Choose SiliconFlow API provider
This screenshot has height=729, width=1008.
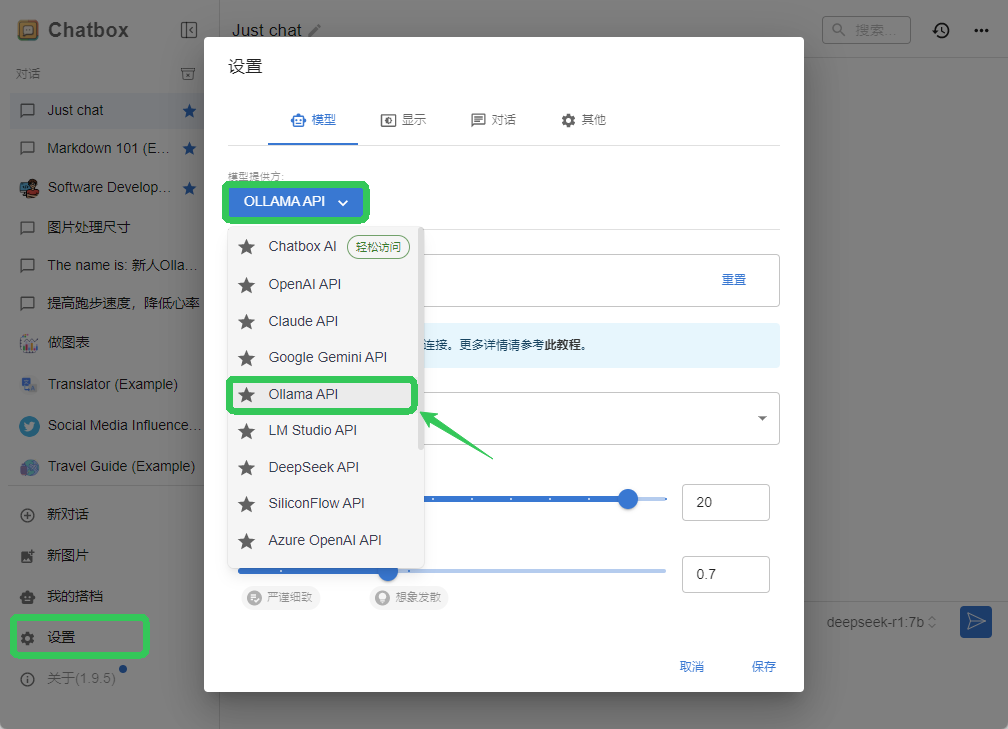[x=323, y=503]
